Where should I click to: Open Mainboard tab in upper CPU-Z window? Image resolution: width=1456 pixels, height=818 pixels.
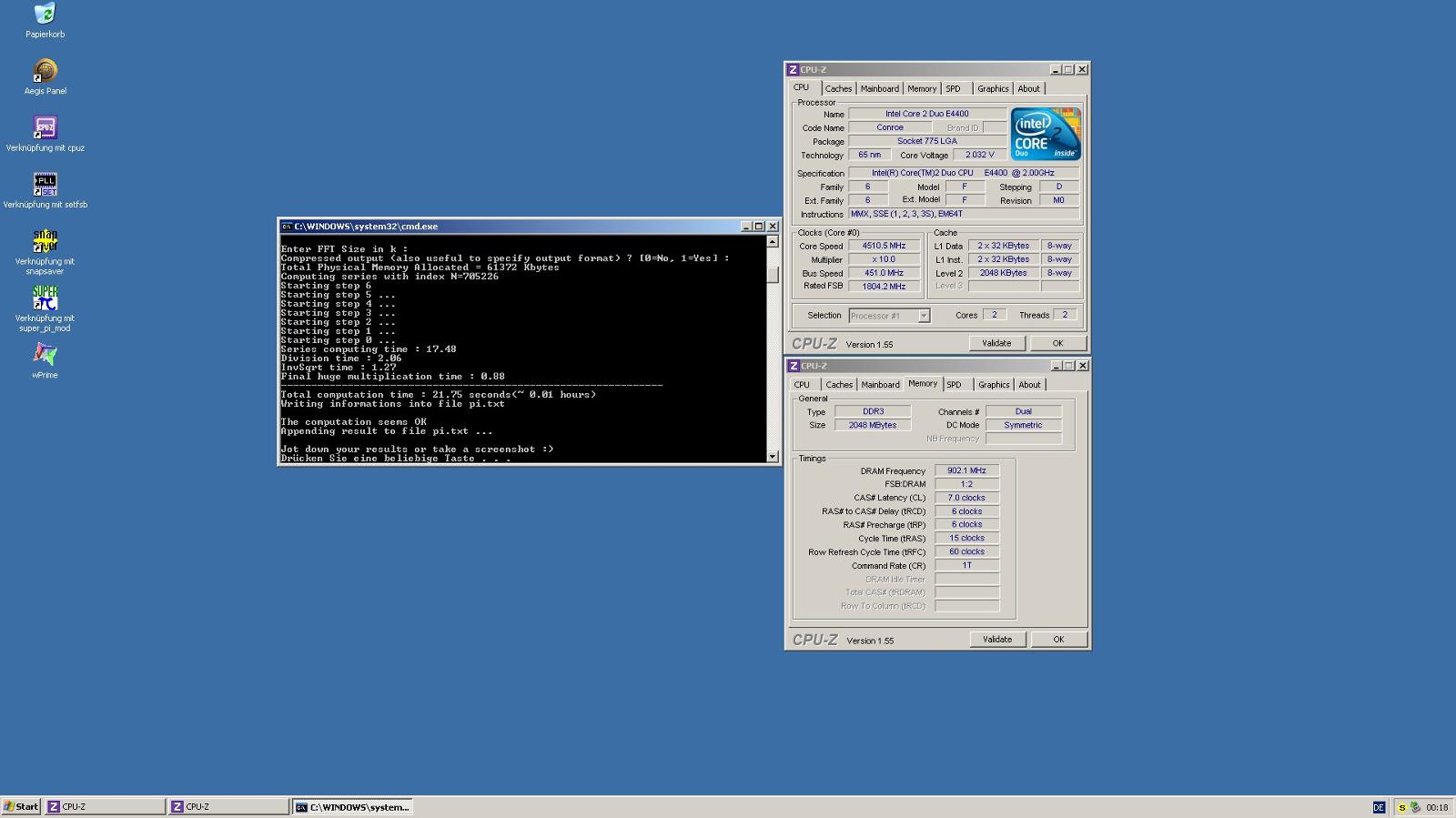coord(880,89)
